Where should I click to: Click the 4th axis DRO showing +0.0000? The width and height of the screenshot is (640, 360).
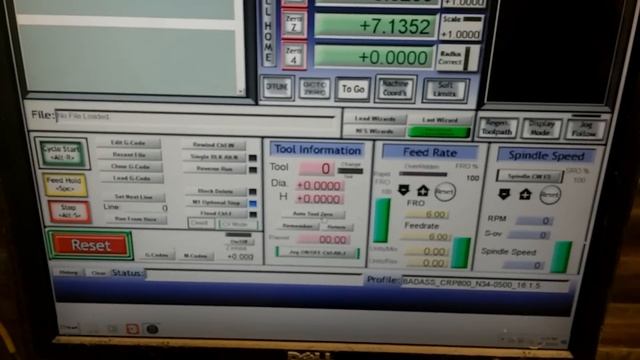tap(374, 57)
